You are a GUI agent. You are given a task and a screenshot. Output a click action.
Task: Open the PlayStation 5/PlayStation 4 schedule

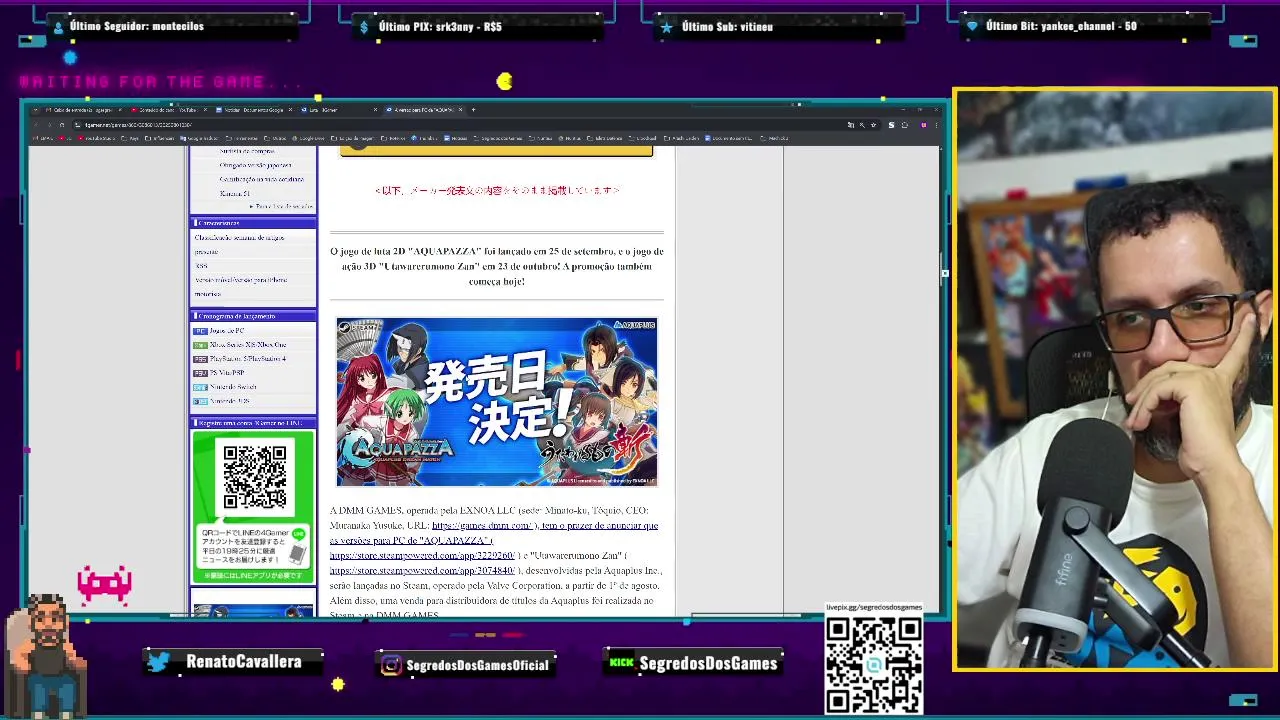248,358
